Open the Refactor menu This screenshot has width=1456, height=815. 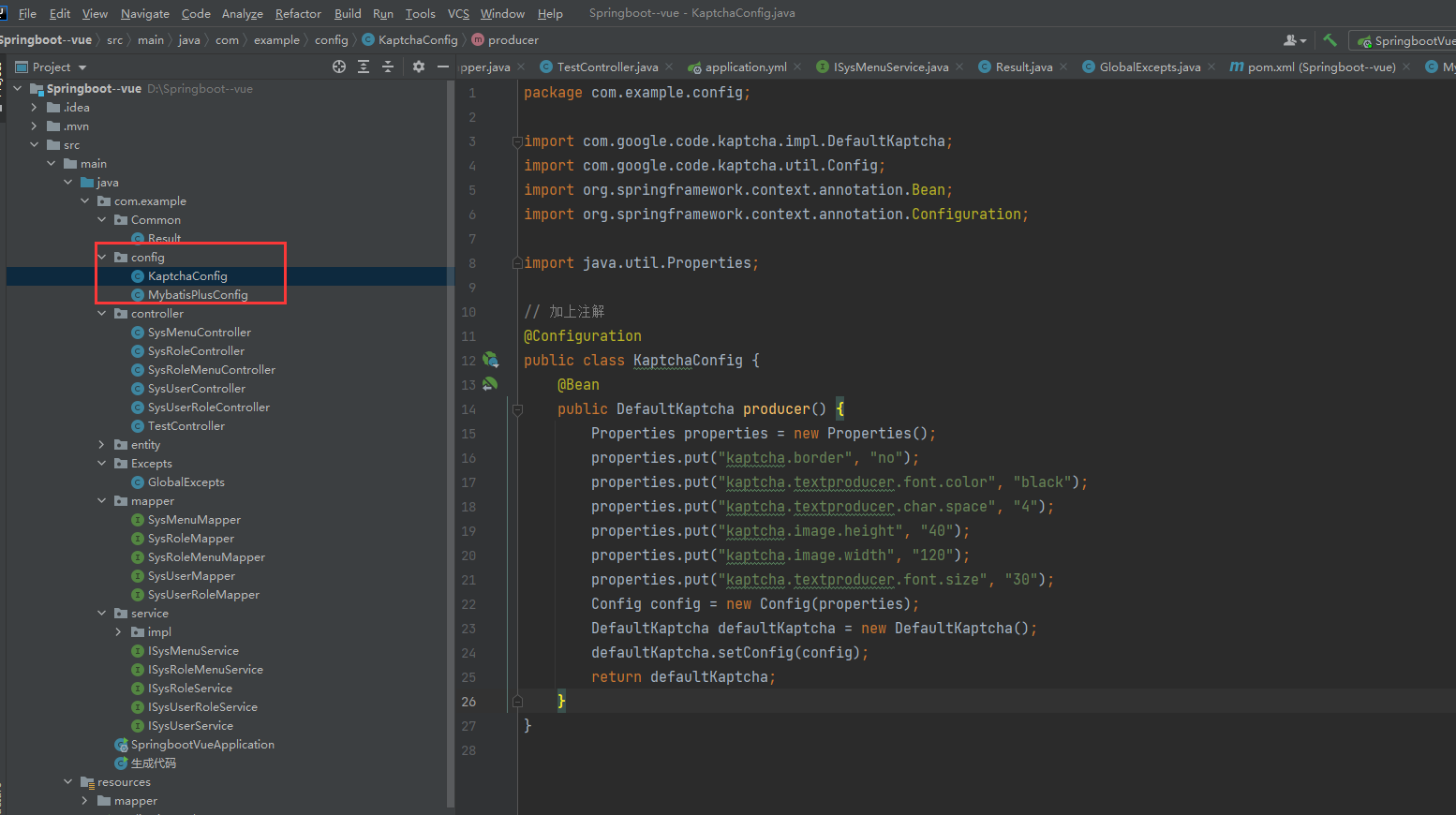pos(298,13)
